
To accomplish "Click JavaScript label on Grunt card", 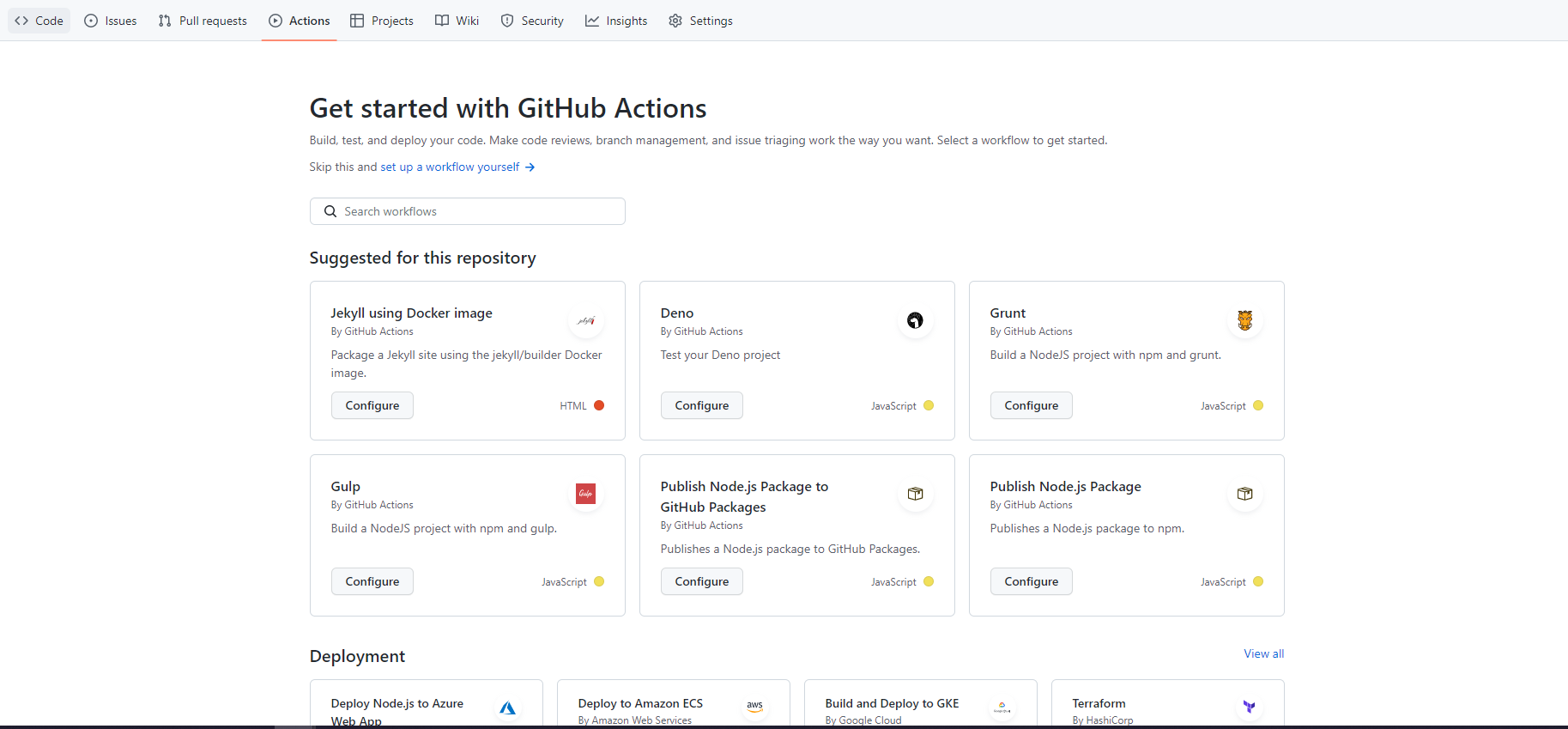I will click(x=1223, y=406).
